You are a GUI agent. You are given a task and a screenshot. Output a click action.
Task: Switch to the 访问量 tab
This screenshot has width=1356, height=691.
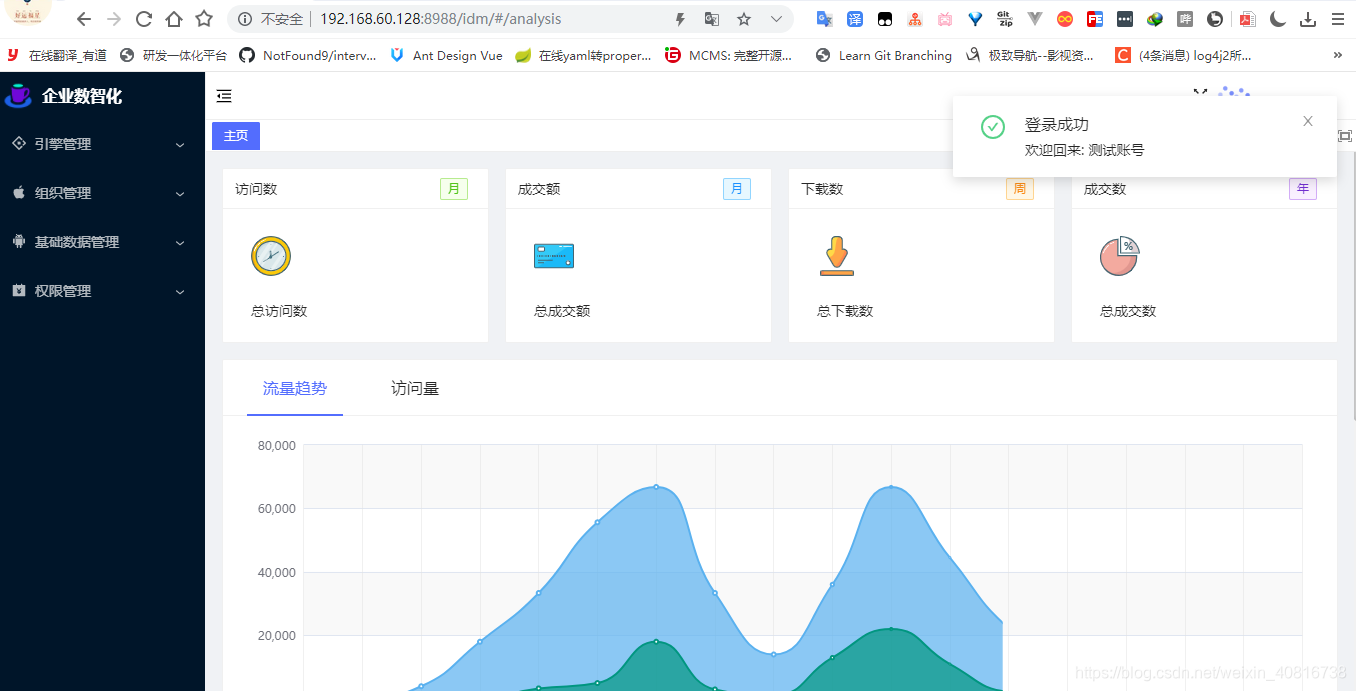pos(415,388)
